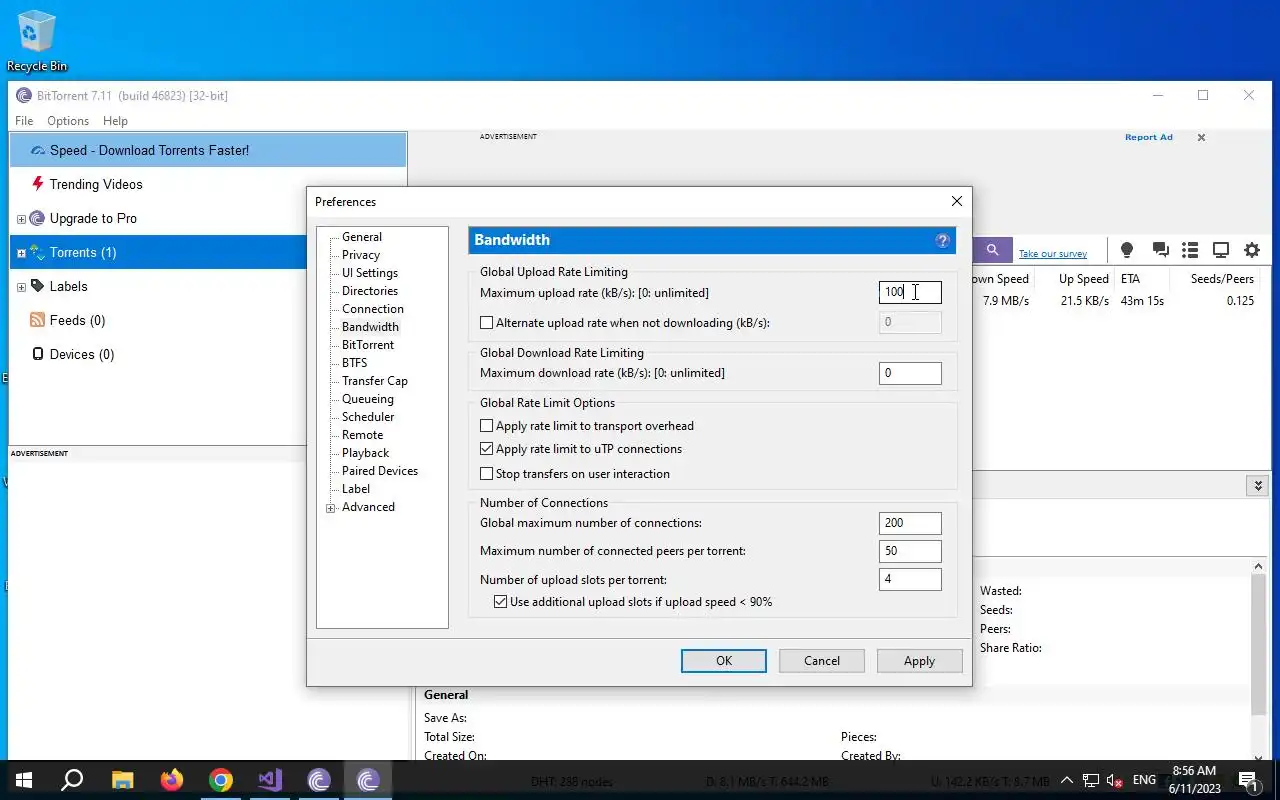1280x800 pixels.
Task: Click the list view icon in toolbar
Action: 1190,250
